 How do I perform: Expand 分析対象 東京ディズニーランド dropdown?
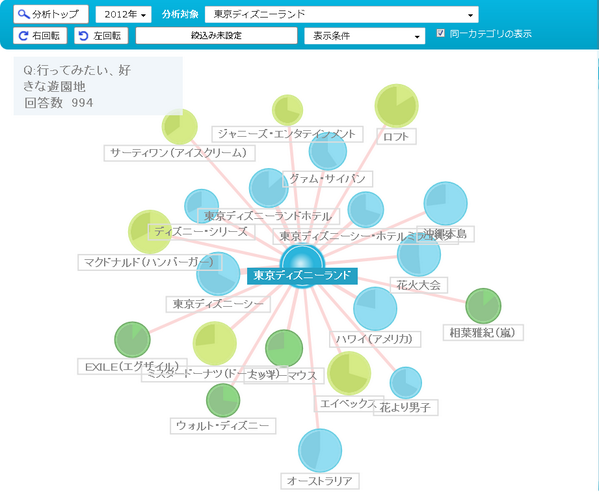pos(342,15)
